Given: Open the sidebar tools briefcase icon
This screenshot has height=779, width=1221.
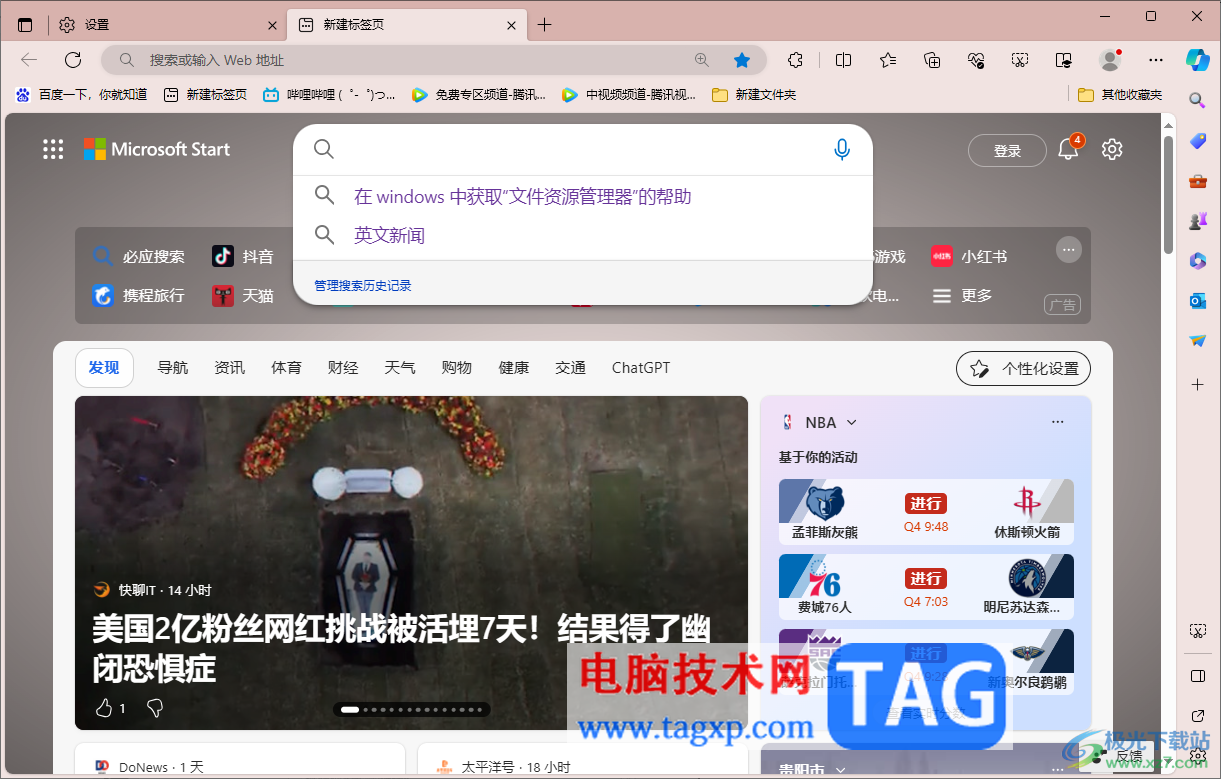Looking at the screenshot, I should click(1197, 181).
